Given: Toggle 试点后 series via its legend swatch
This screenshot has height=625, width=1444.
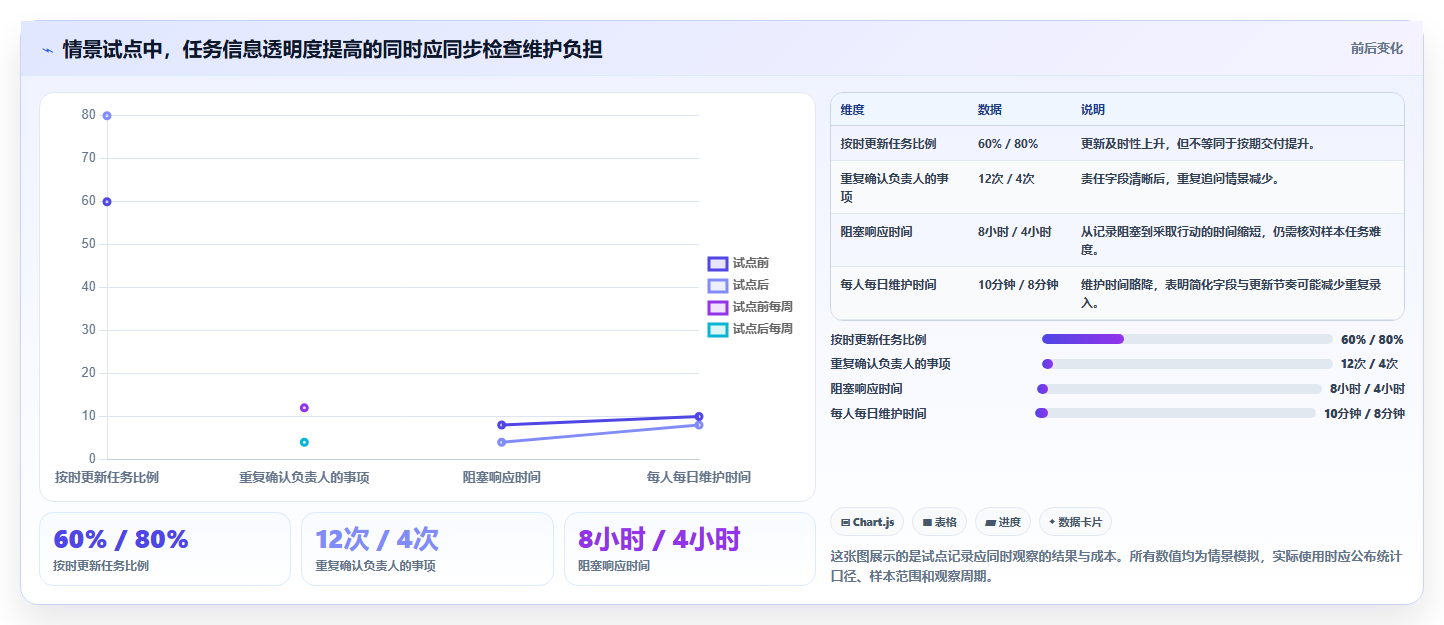Looking at the screenshot, I should [x=718, y=285].
